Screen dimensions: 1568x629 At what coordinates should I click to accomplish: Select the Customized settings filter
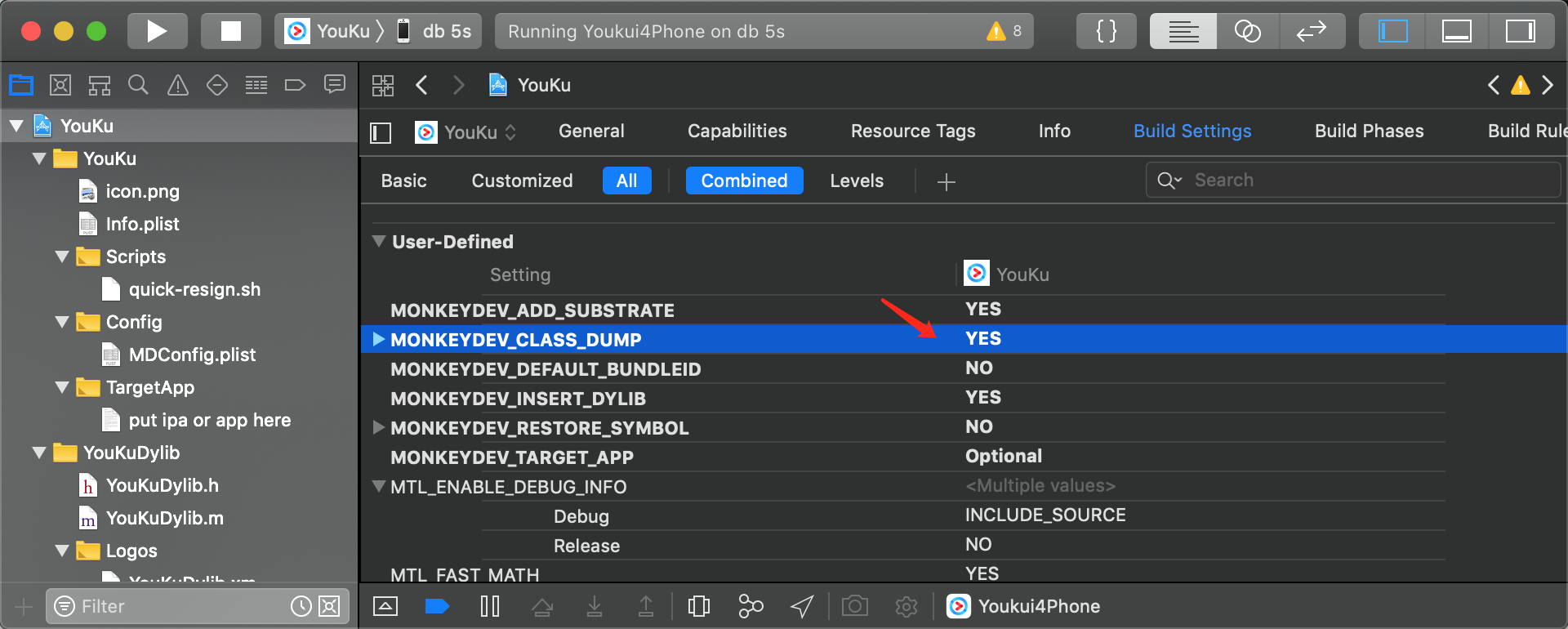pos(523,181)
